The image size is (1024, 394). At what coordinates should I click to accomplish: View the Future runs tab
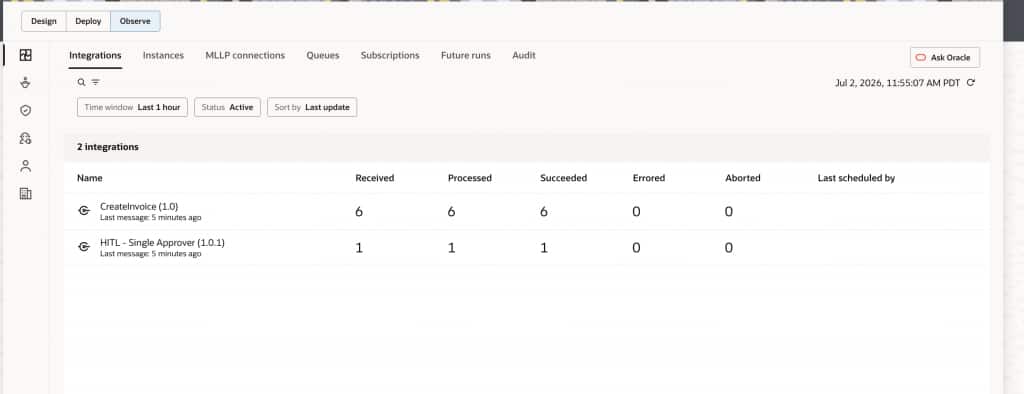[466, 56]
